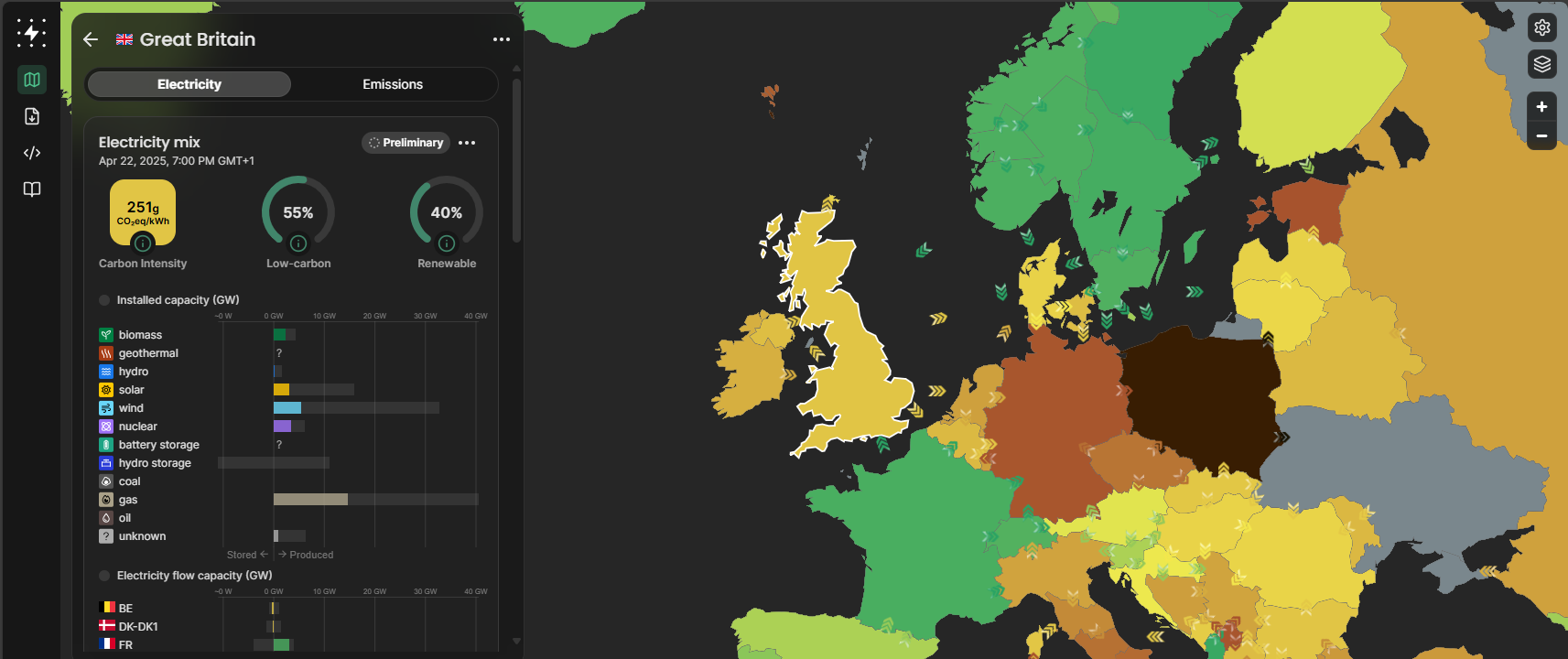Open the data download sidebar icon
The width and height of the screenshot is (1568, 659).
[x=32, y=116]
